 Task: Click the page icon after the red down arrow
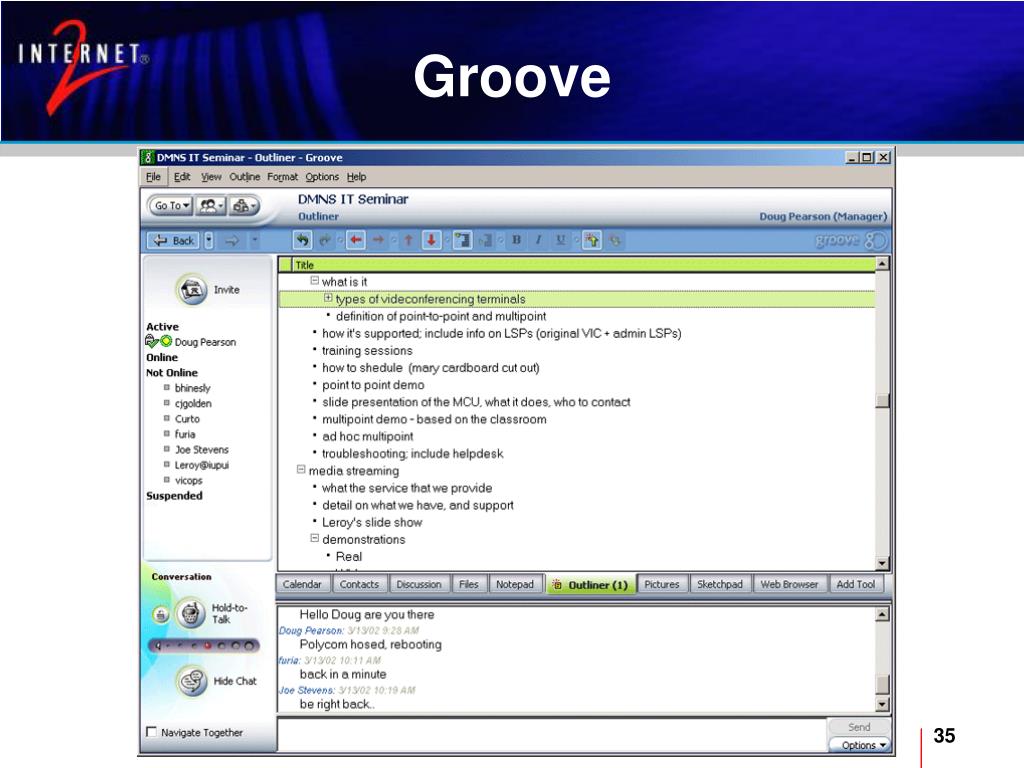click(462, 240)
